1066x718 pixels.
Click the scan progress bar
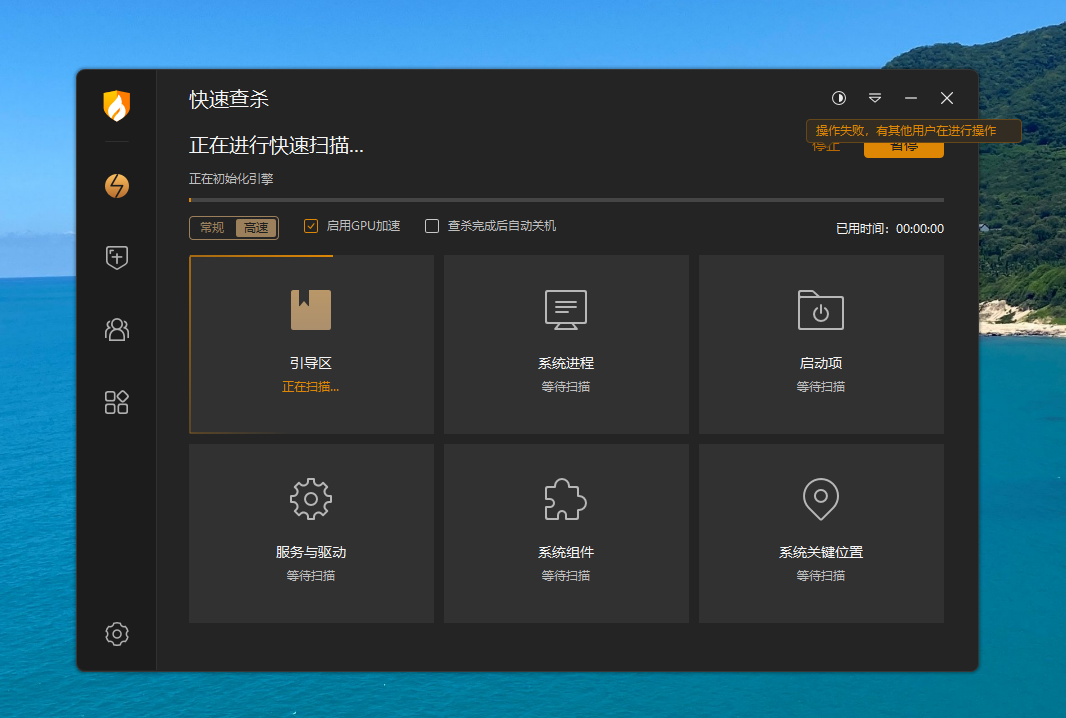[x=566, y=200]
